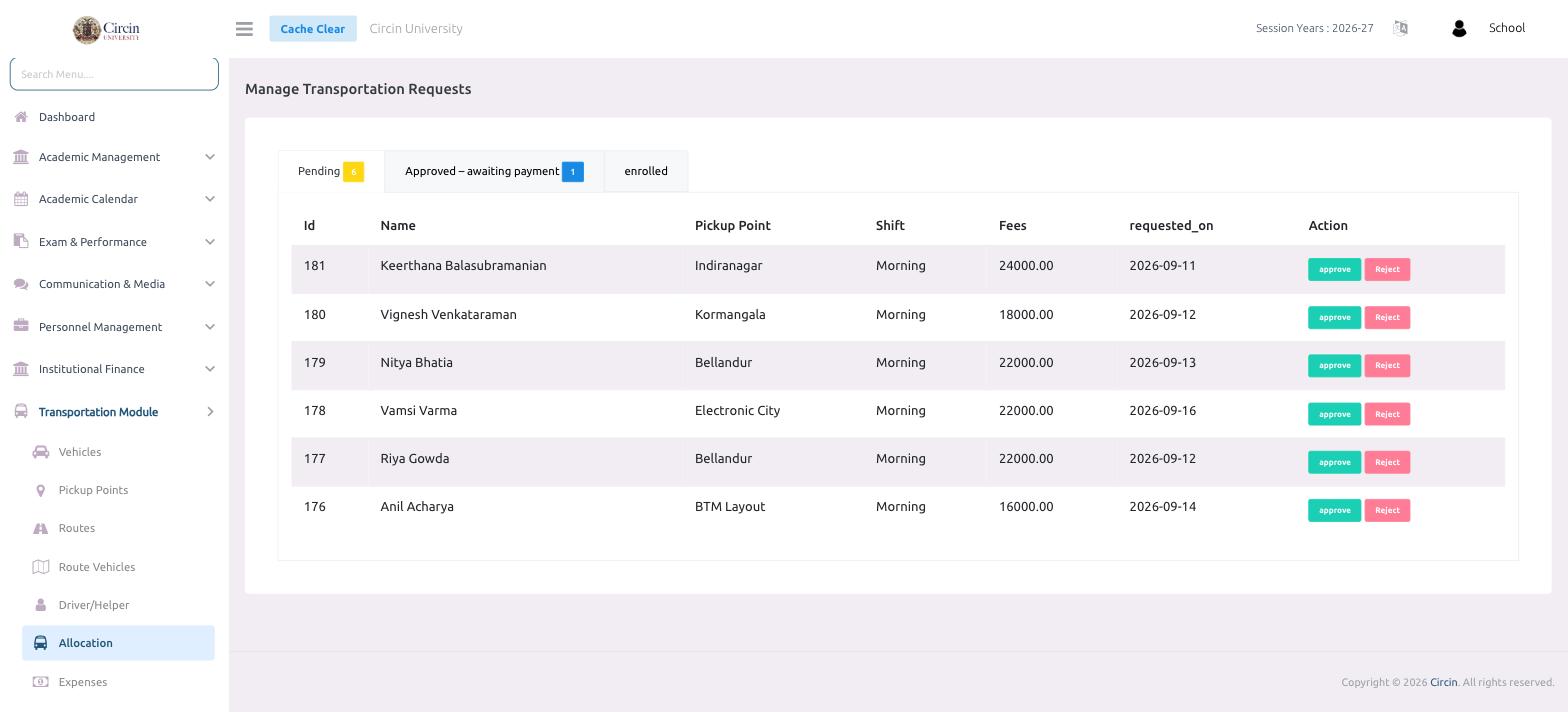Image resolution: width=1568 pixels, height=712 pixels.
Task: Approve Nitya Bhatia's request
Action: coord(1334,365)
